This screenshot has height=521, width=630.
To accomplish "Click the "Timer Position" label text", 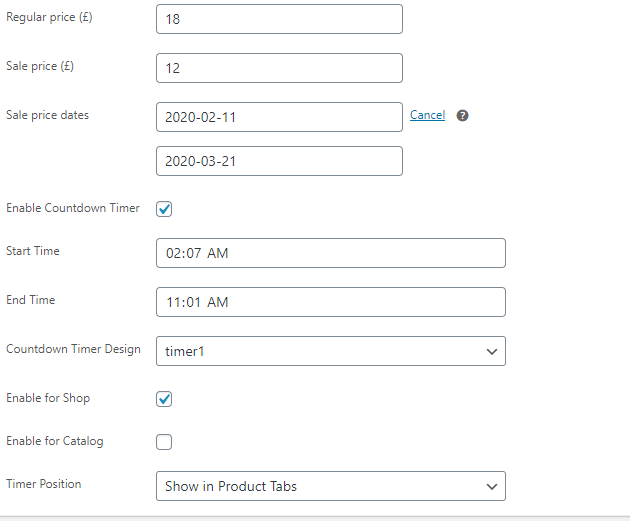I will pyautogui.click(x=44, y=484).
